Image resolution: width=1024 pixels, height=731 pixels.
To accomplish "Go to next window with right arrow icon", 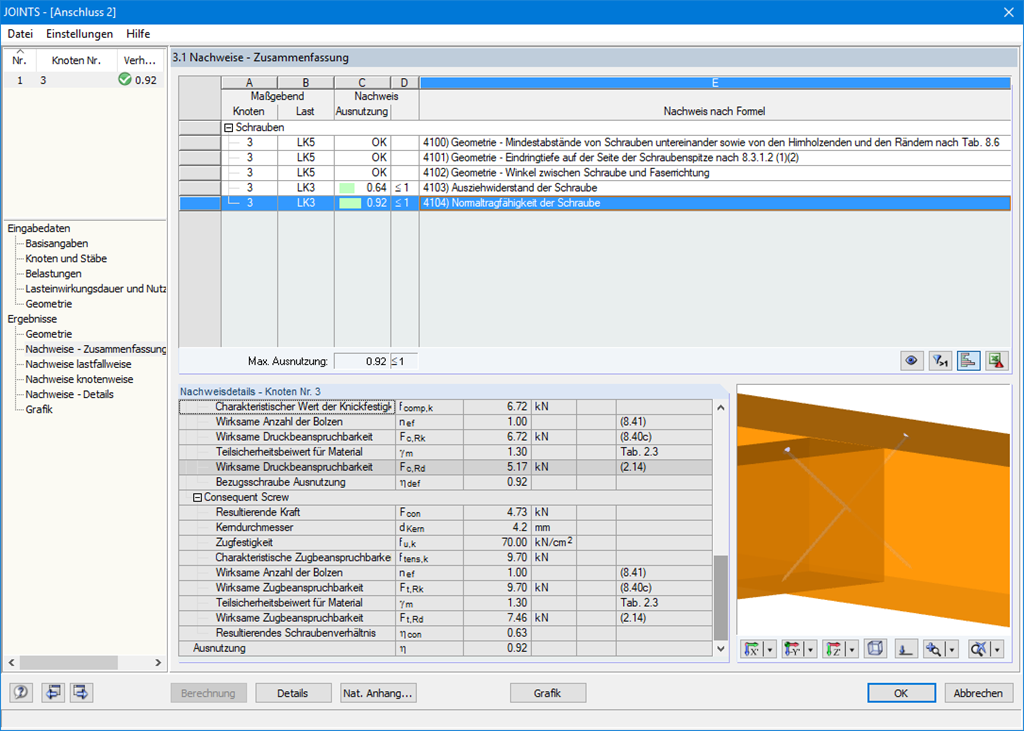I will tap(81, 692).
